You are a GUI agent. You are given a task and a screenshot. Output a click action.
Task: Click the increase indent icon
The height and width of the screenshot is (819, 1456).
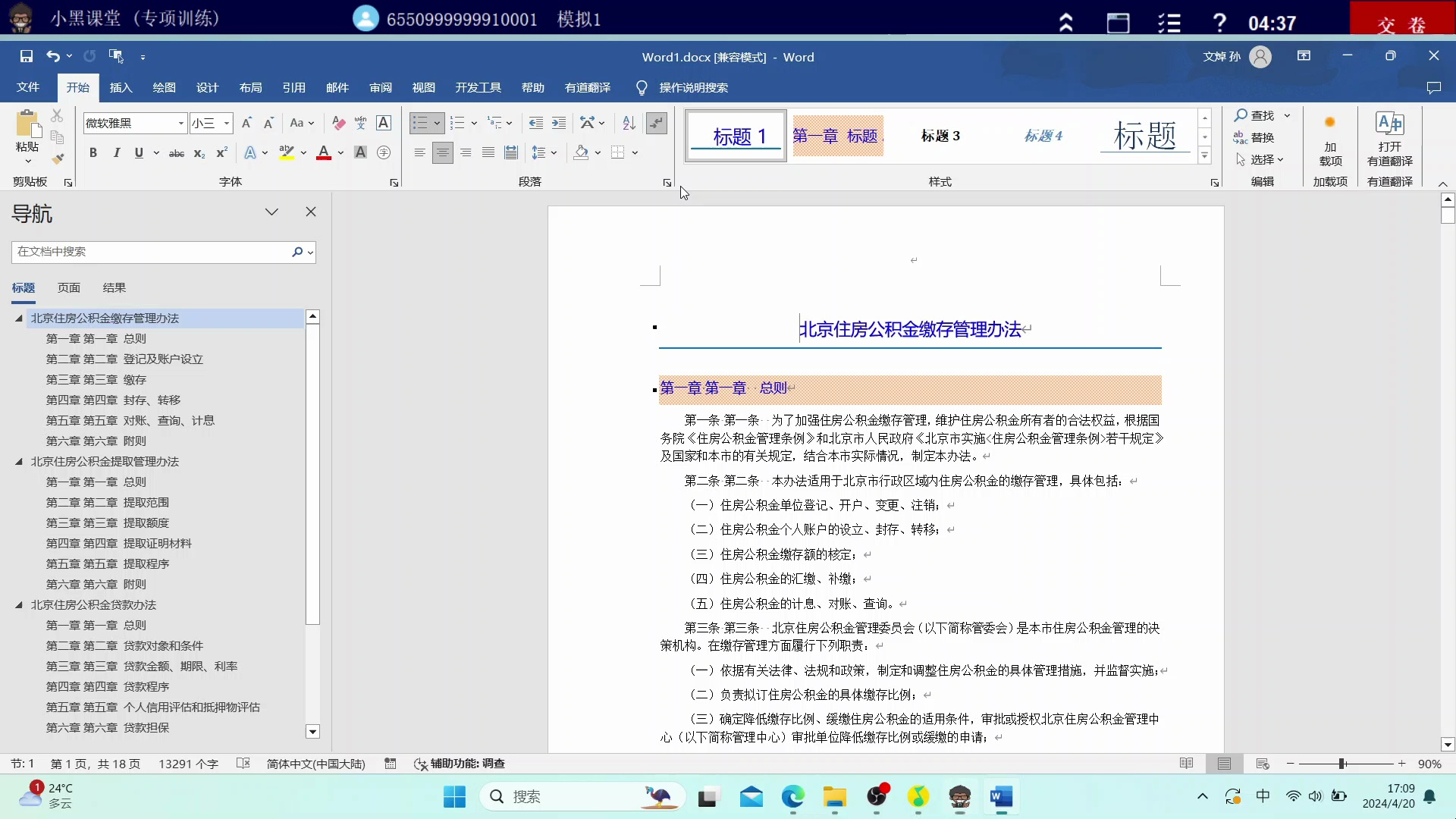click(x=559, y=123)
